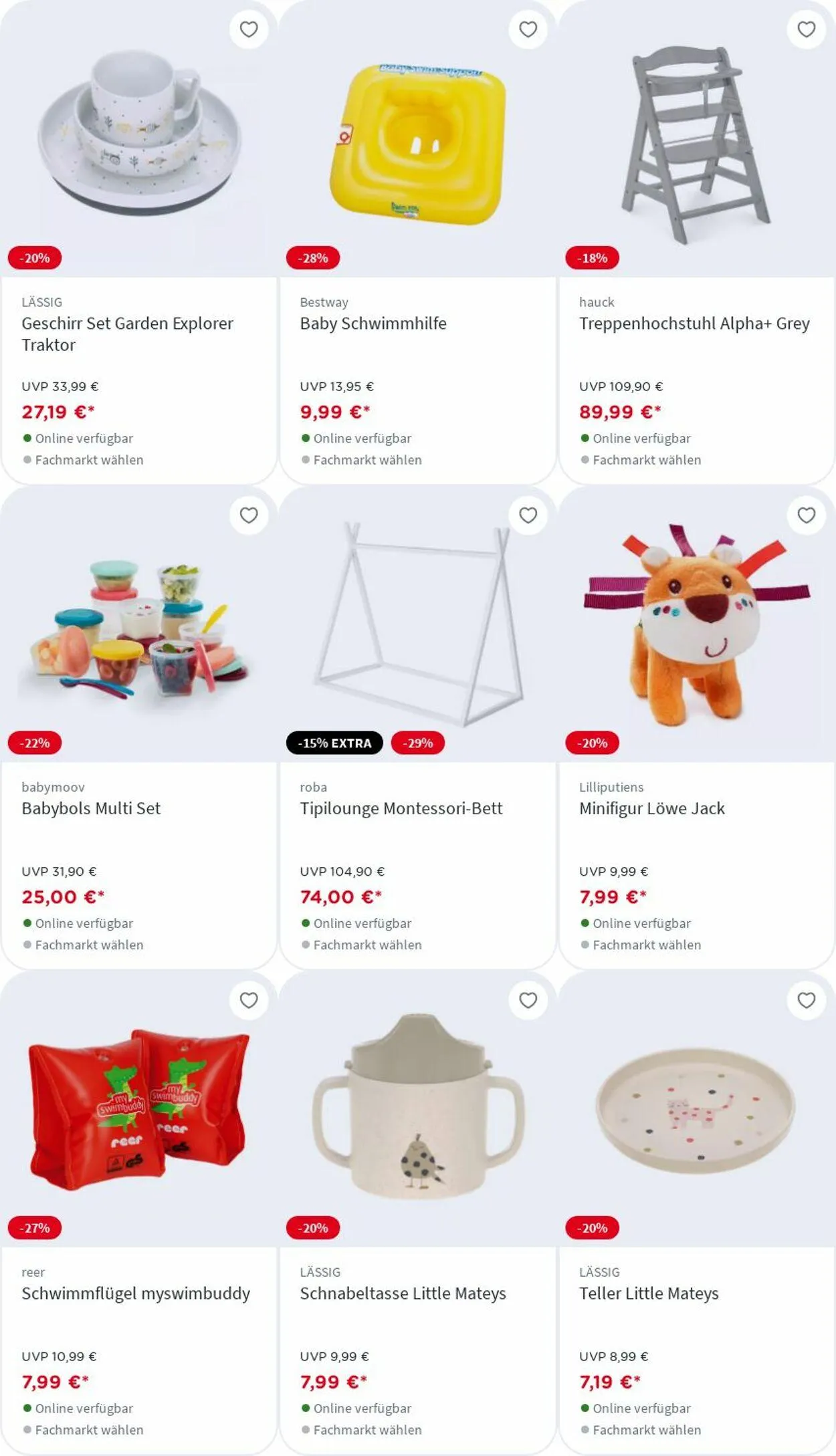Click Fachmarkt wählen under Teller Little Mateys

647,1429
